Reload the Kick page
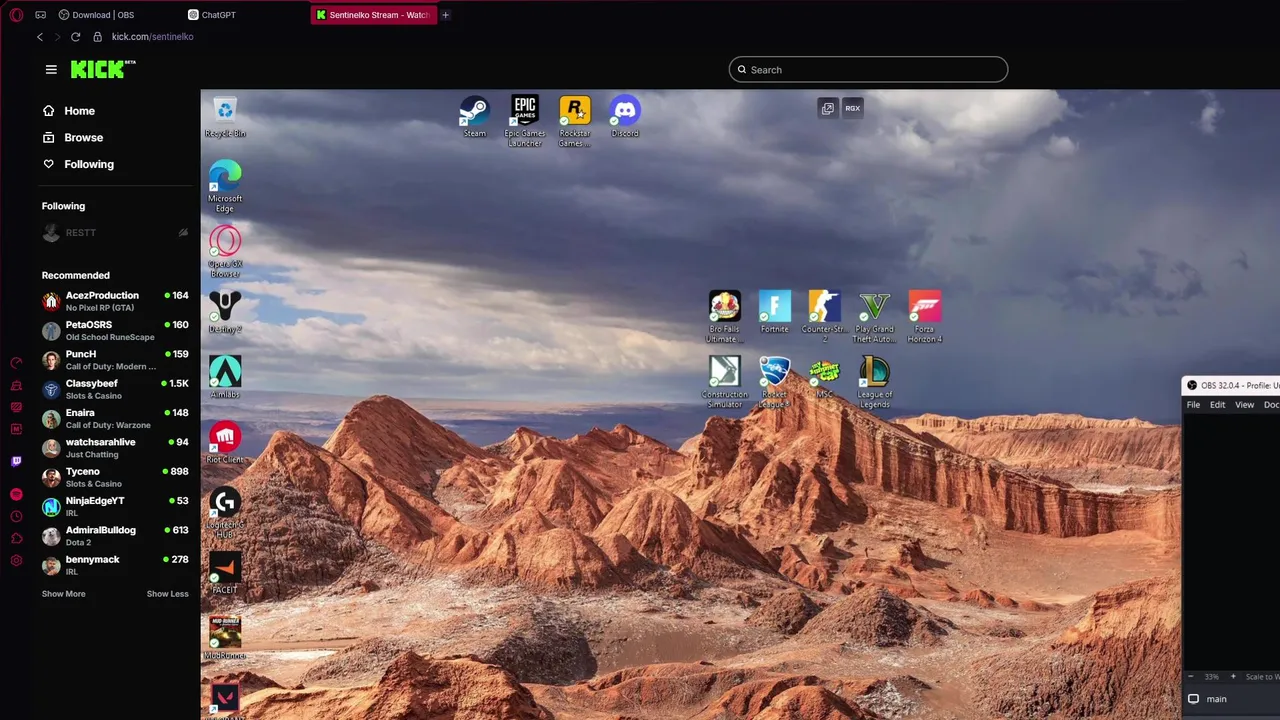The image size is (1280, 720). 75,37
